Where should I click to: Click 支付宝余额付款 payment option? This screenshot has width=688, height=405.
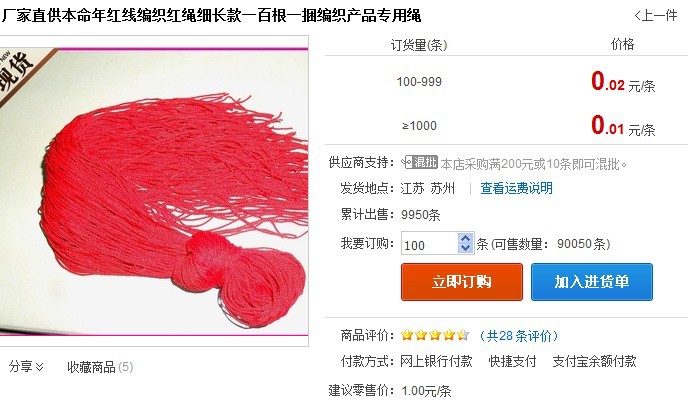coord(594,362)
